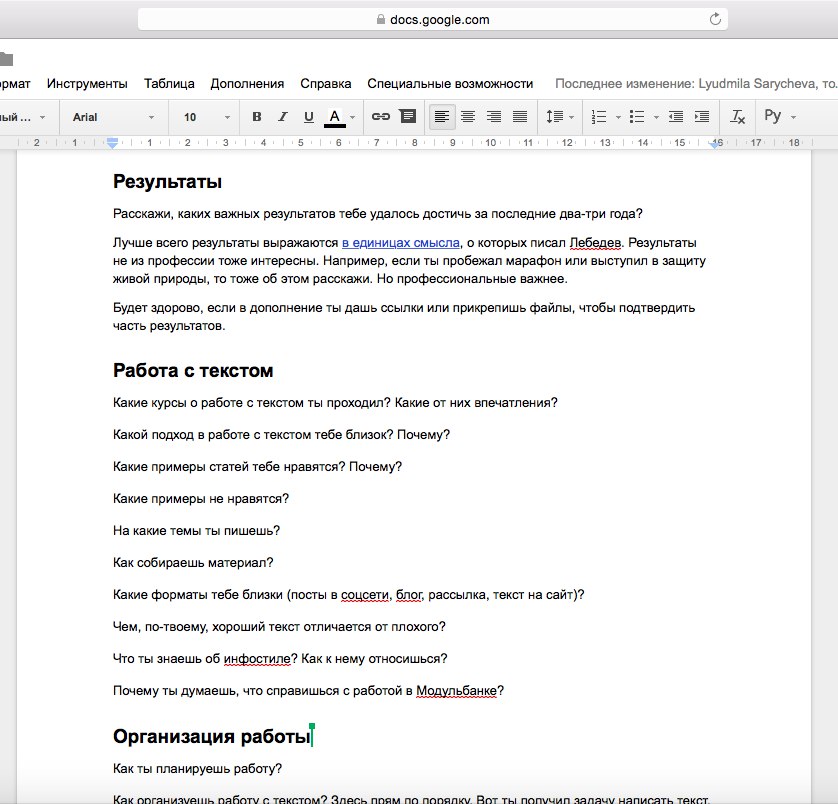Viewport: 838px width, 804px height.
Task: Open the paragraph style dropdown
Action: click(x=22, y=117)
